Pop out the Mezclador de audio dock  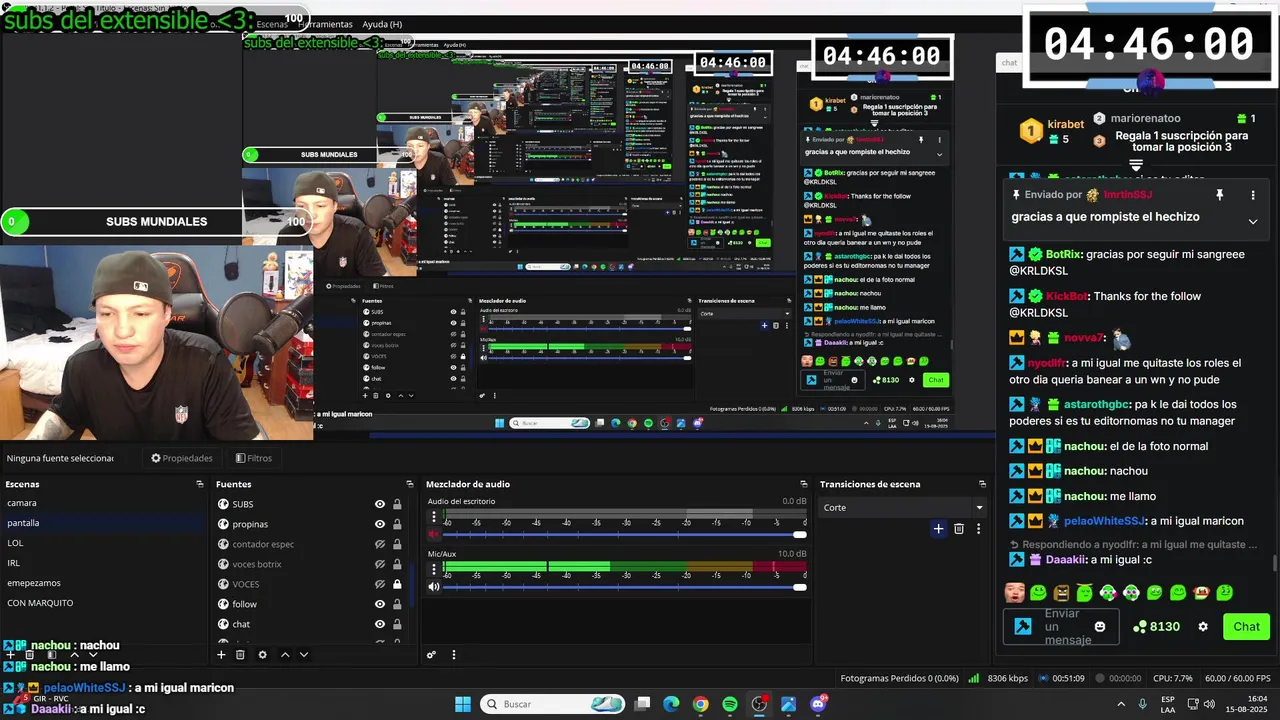coord(802,484)
